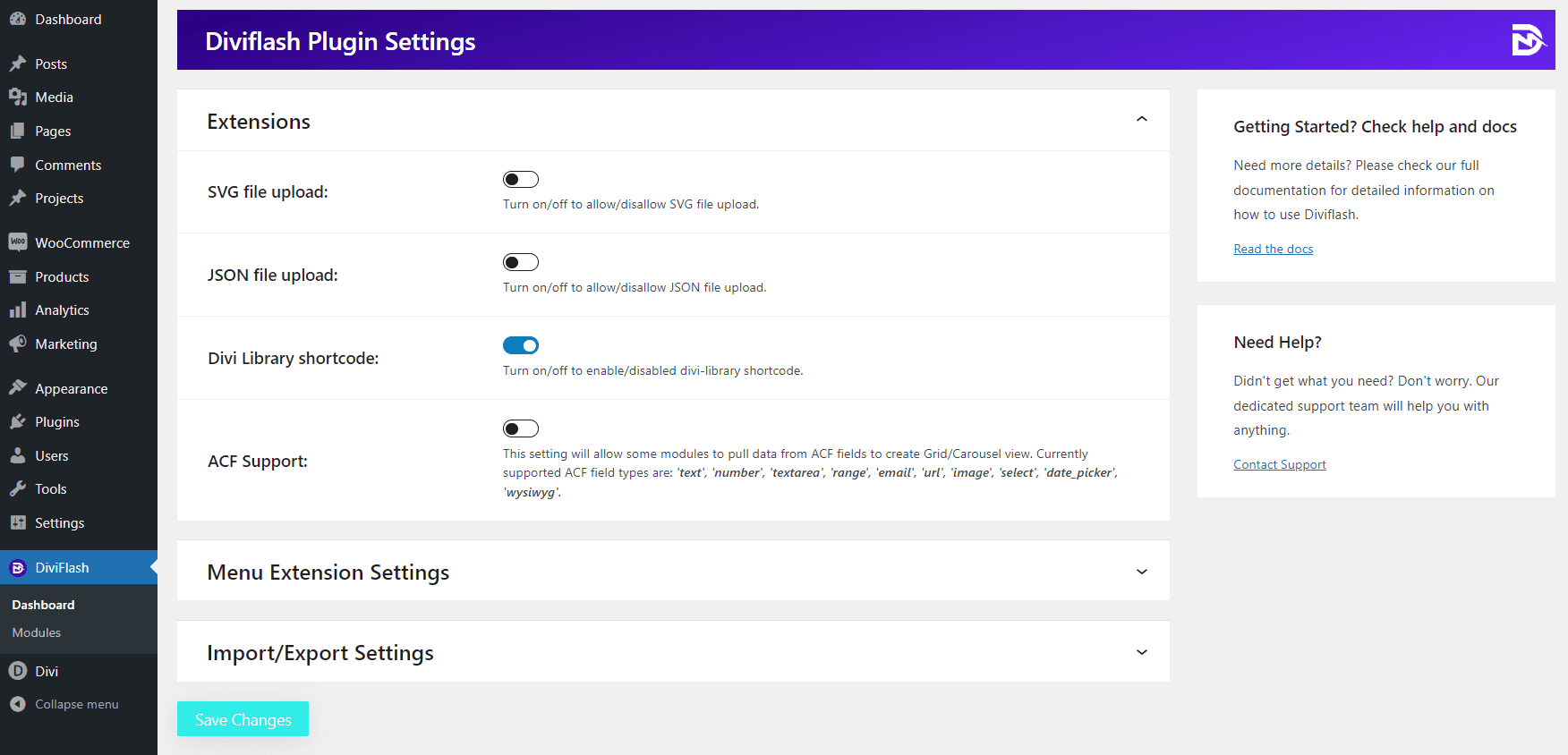Click the Analytics bar chart icon
Image resolution: width=1568 pixels, height=755 pixels.
click(x=18, y=310)
